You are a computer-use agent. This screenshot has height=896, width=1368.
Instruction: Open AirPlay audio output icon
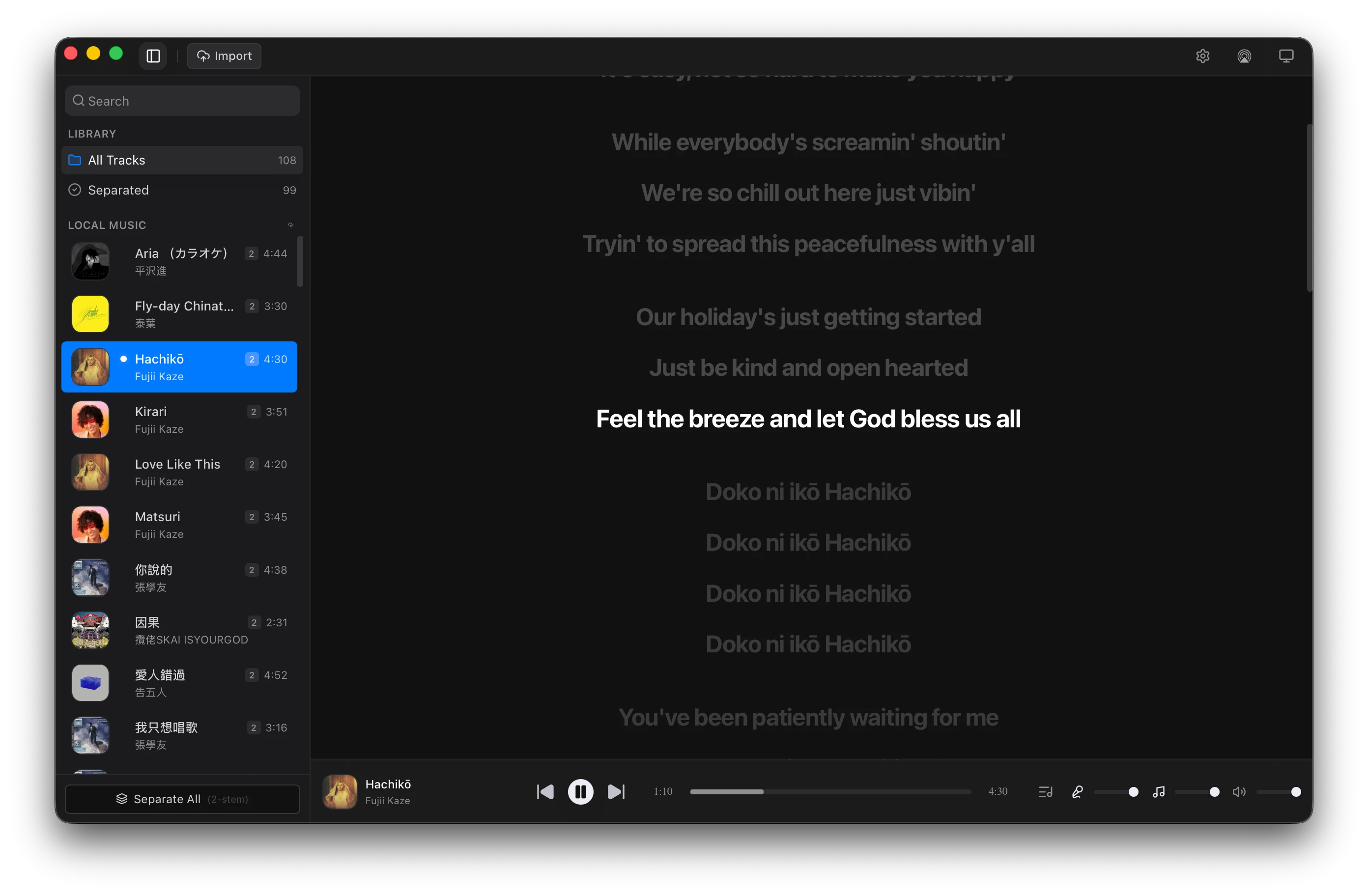(x=1244, y=56)
